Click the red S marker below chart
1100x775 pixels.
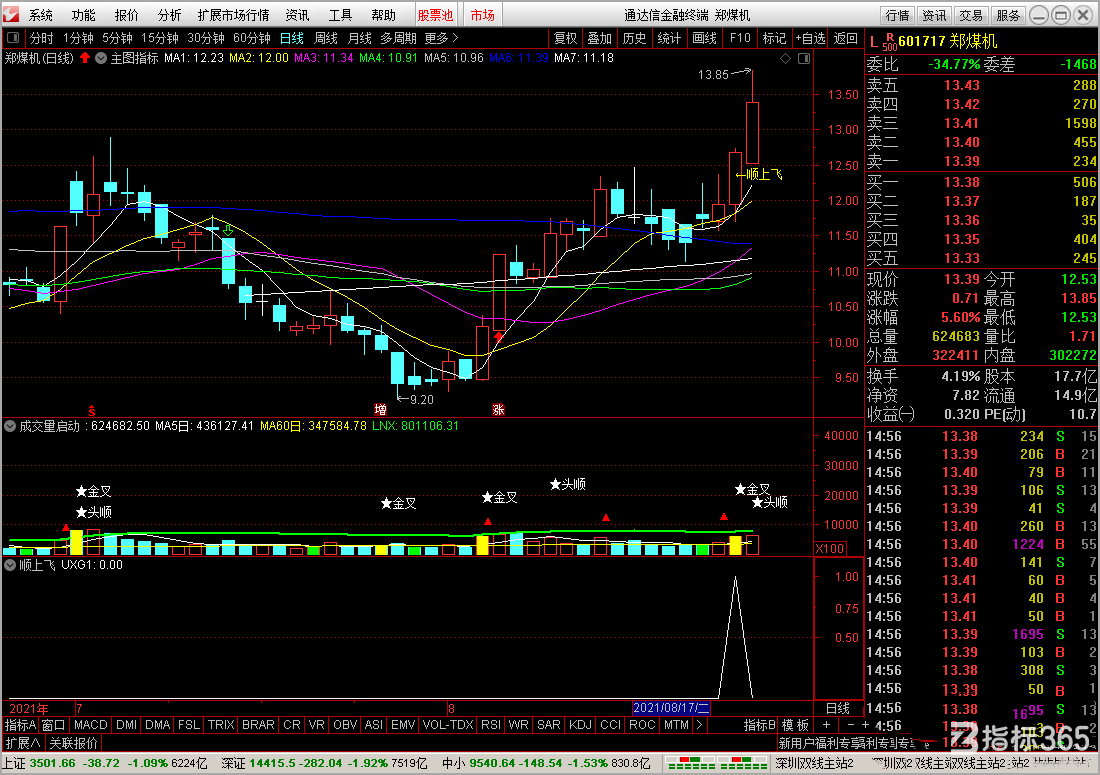coord(92,411)
